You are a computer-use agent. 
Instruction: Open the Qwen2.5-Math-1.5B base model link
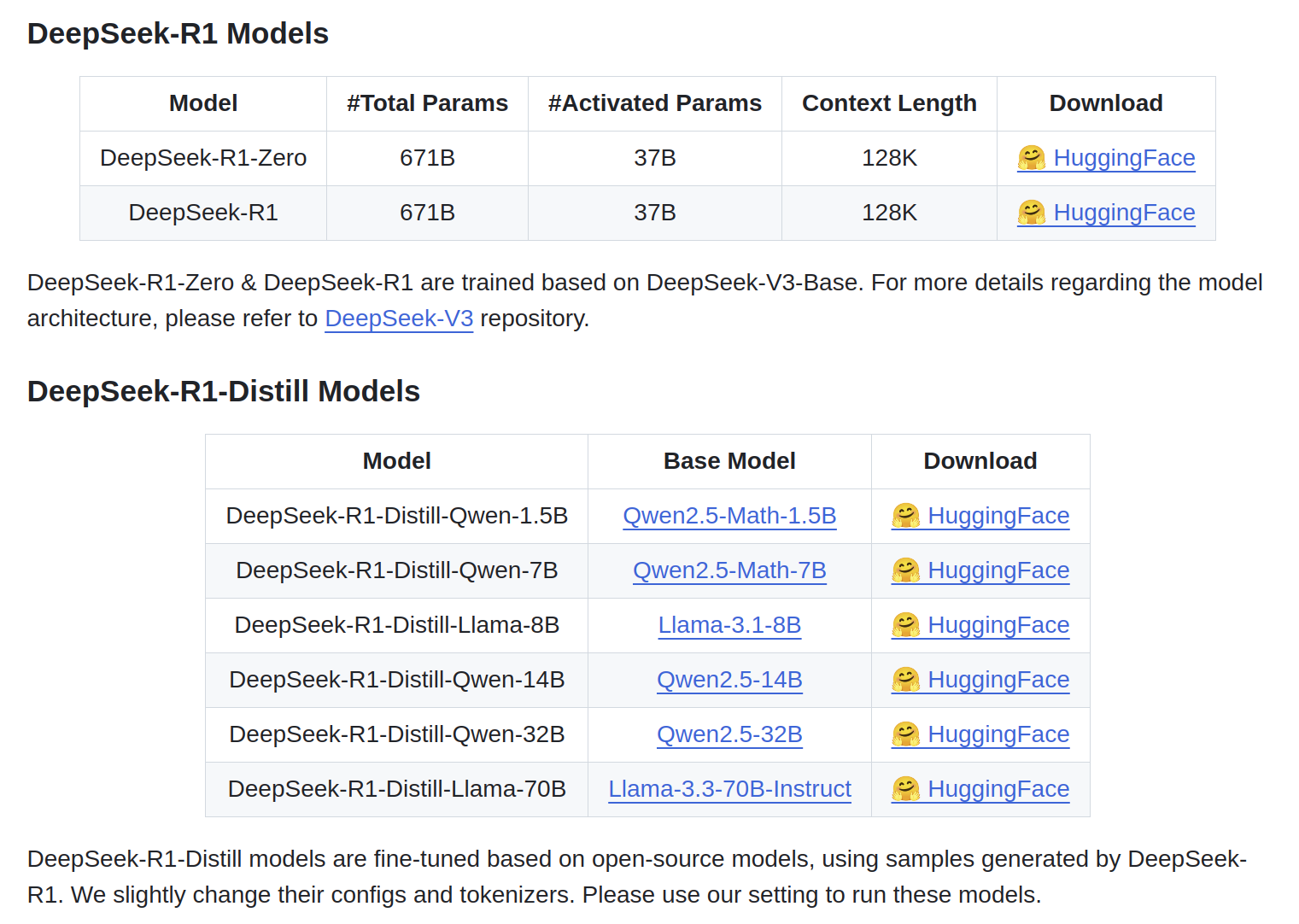pyautogui.click(x=729, y=516)
